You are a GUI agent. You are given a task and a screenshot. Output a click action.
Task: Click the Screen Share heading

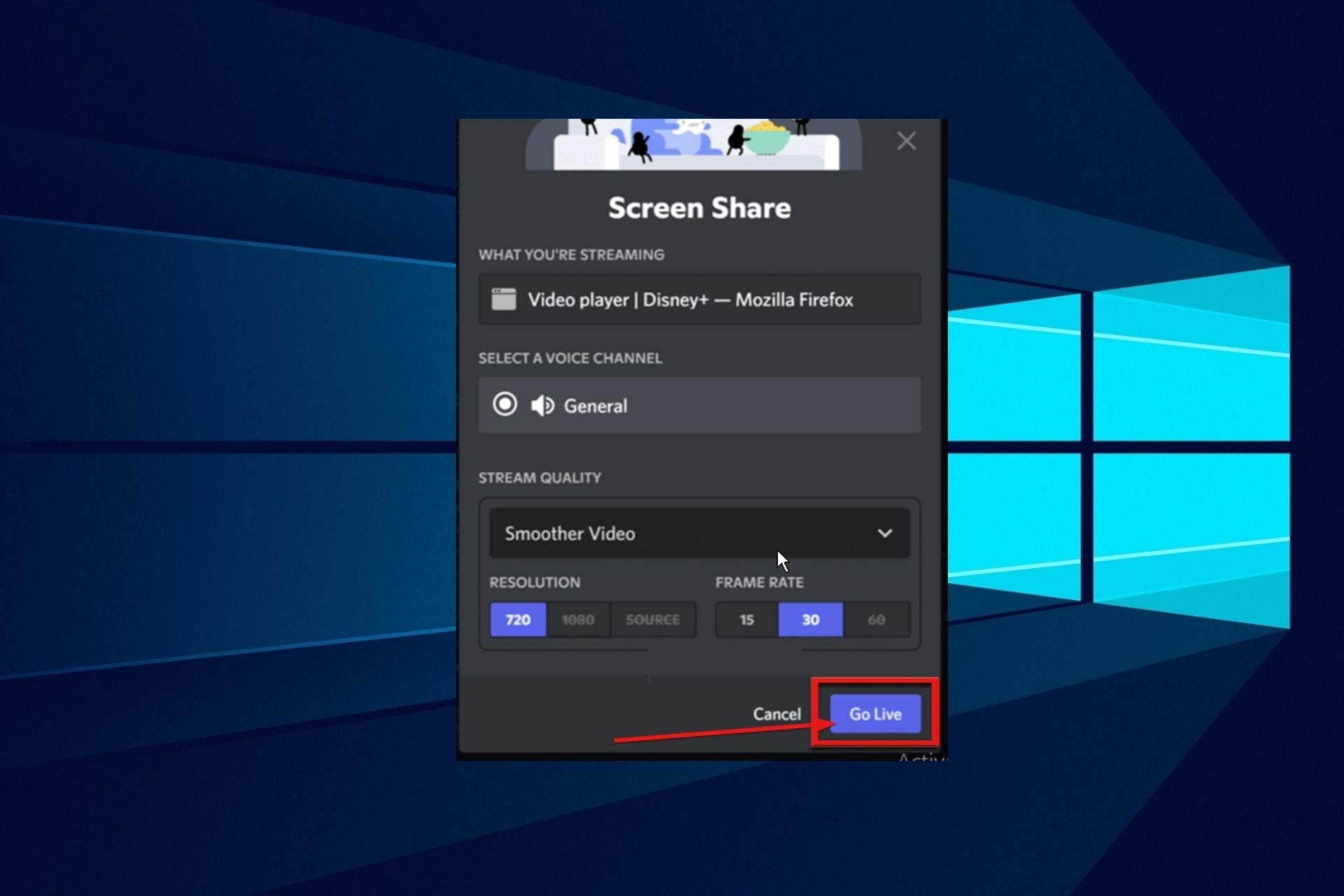pos(699,208)
